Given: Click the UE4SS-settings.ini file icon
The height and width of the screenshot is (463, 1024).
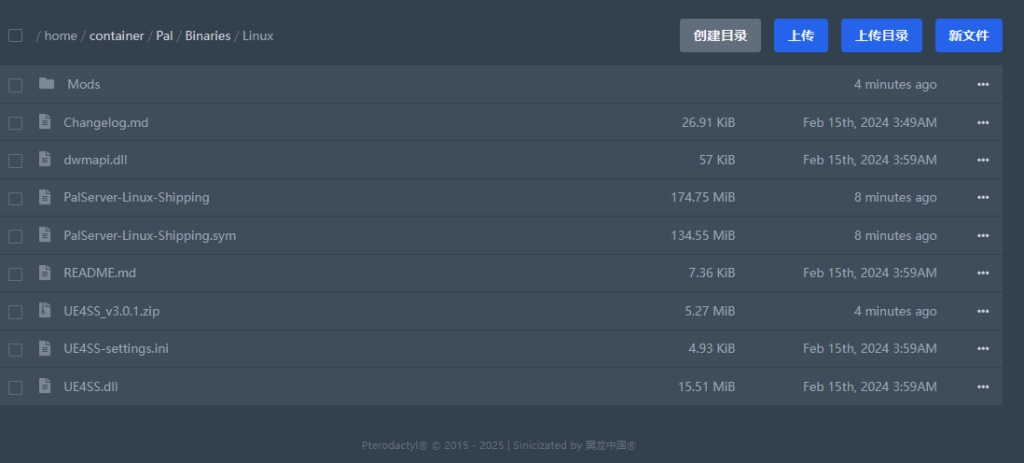Looking at the screenshot, I should pyautogui.click(x=45, y=349).
